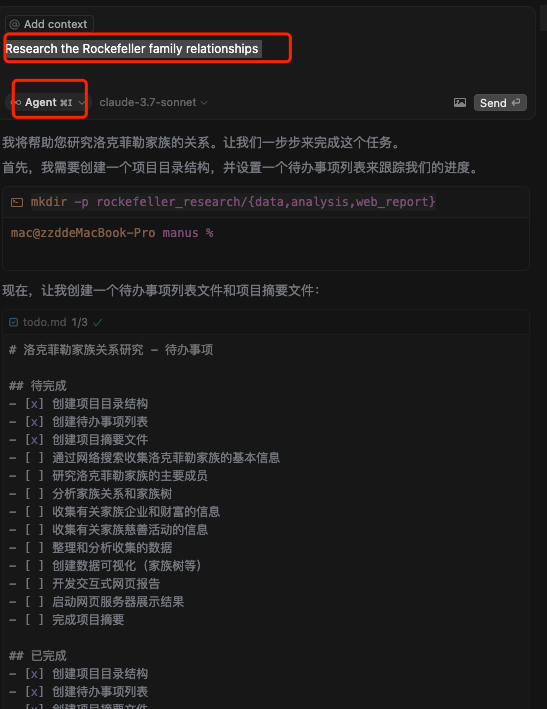
Task: Click checkbox for 研究洛克菲勒家族的主要成员
Action: [34, 476]
